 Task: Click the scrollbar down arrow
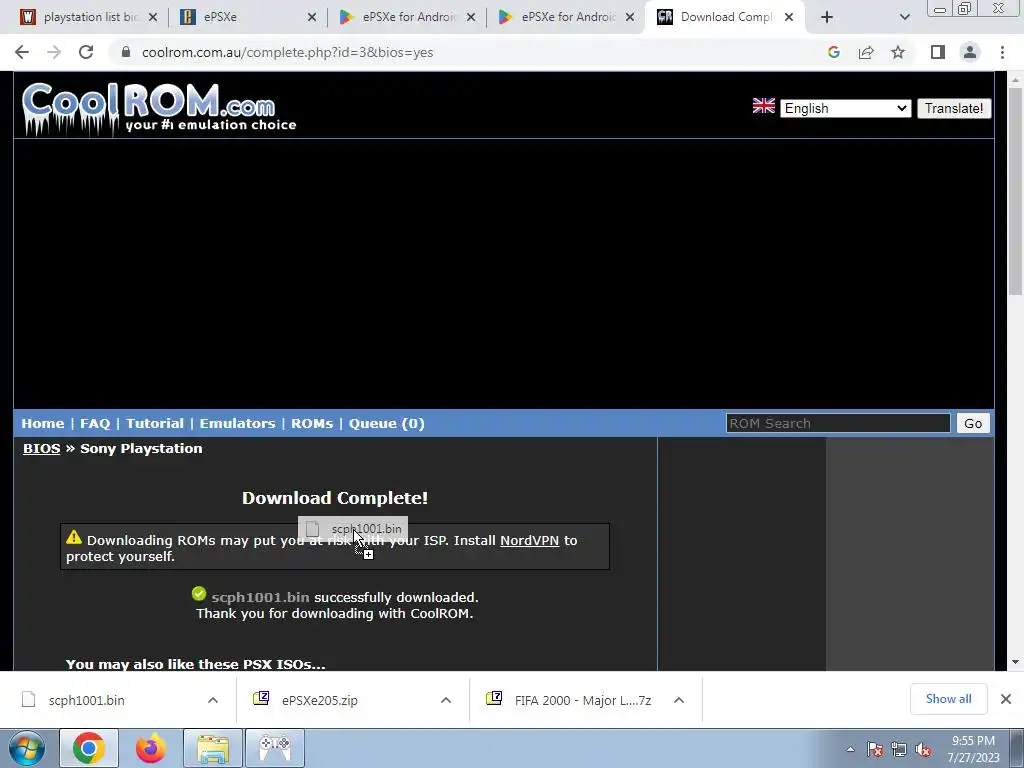tap(1016, 662)
